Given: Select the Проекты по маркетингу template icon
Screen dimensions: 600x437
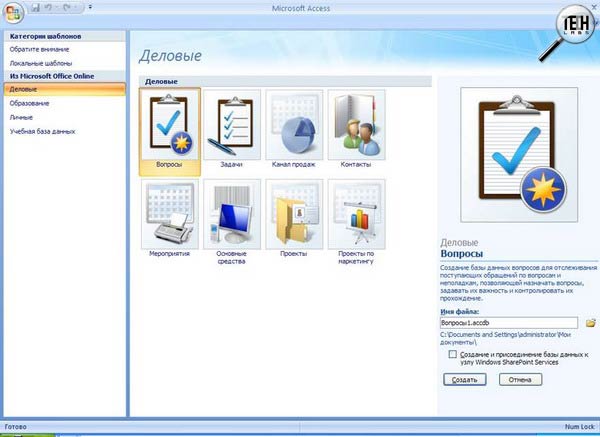Looking at the screenshot, I should (356, 214).
